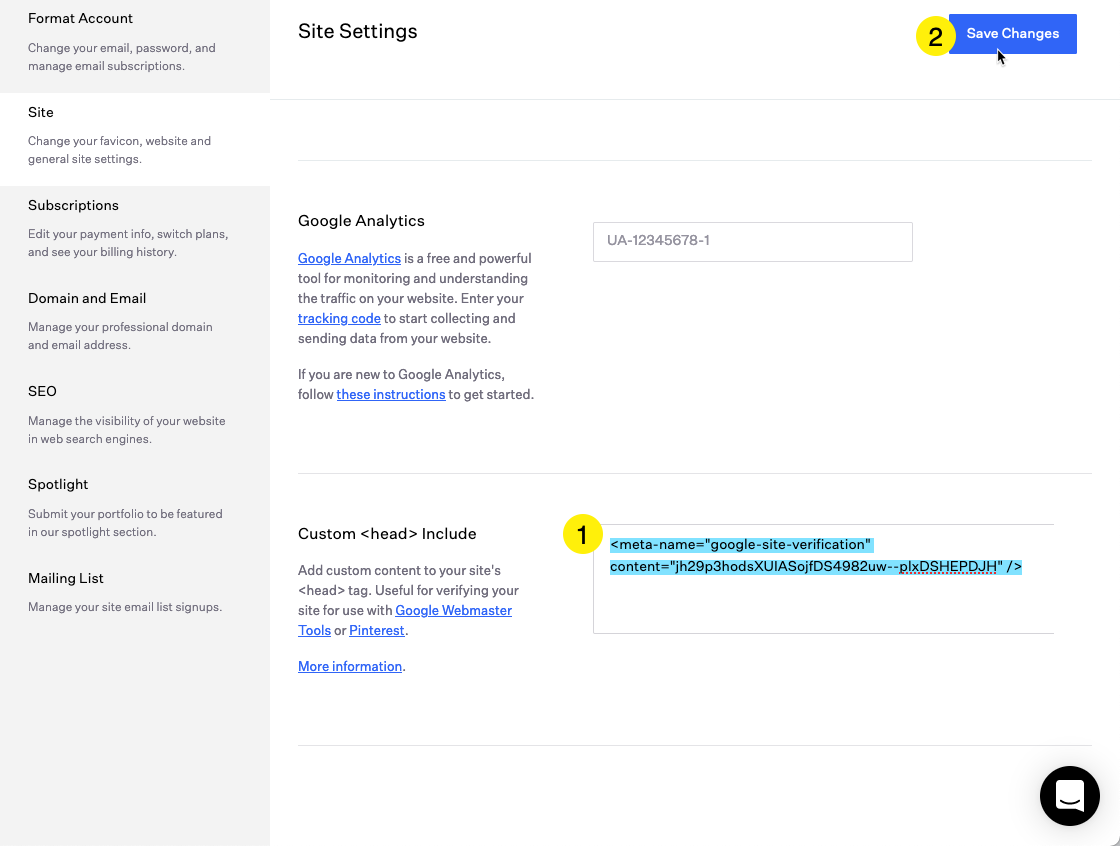Click the Site Settings page heading
Screen dimensions: 1120x846
coord(357,32)
